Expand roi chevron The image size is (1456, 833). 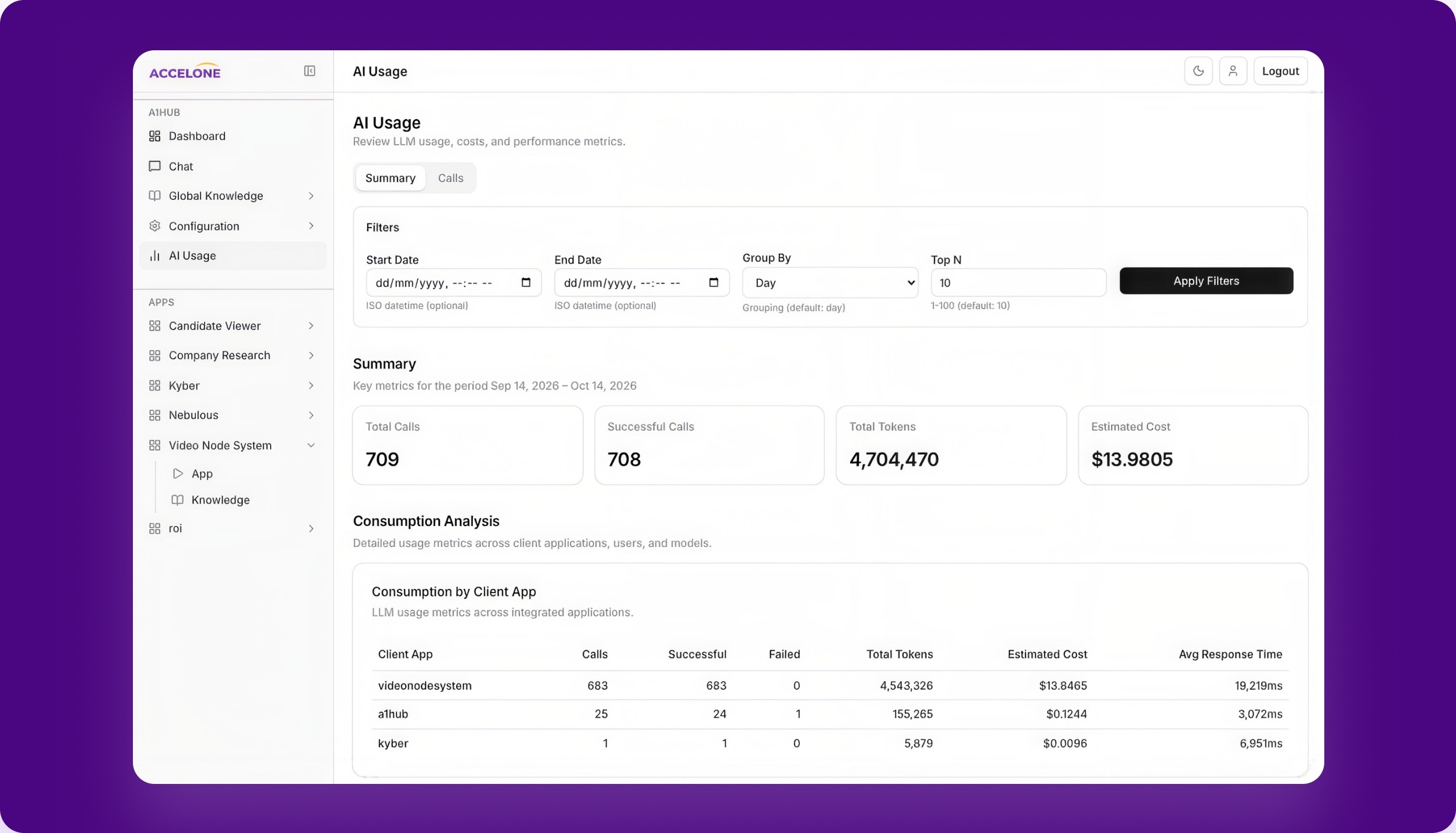[x=311, y=528]
